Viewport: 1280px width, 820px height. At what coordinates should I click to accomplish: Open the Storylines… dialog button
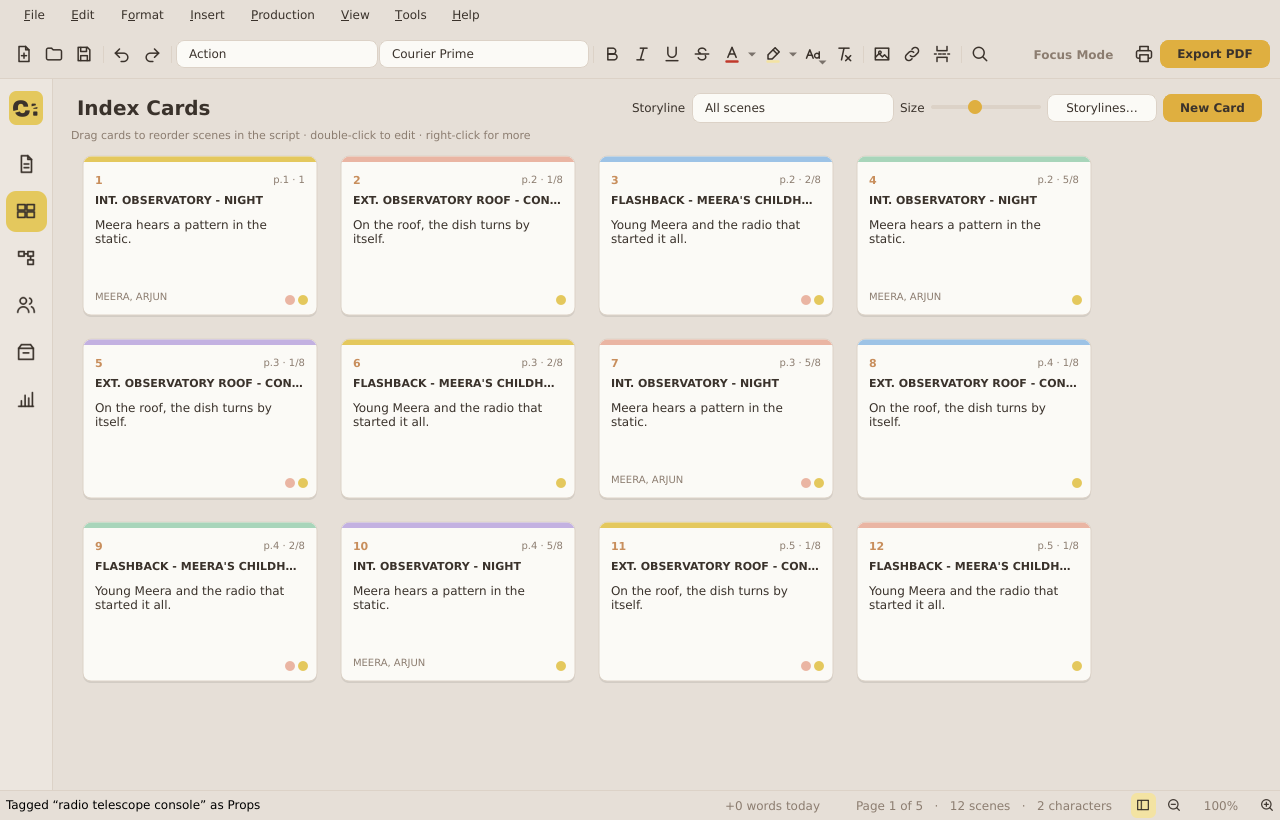[1102, 108]
